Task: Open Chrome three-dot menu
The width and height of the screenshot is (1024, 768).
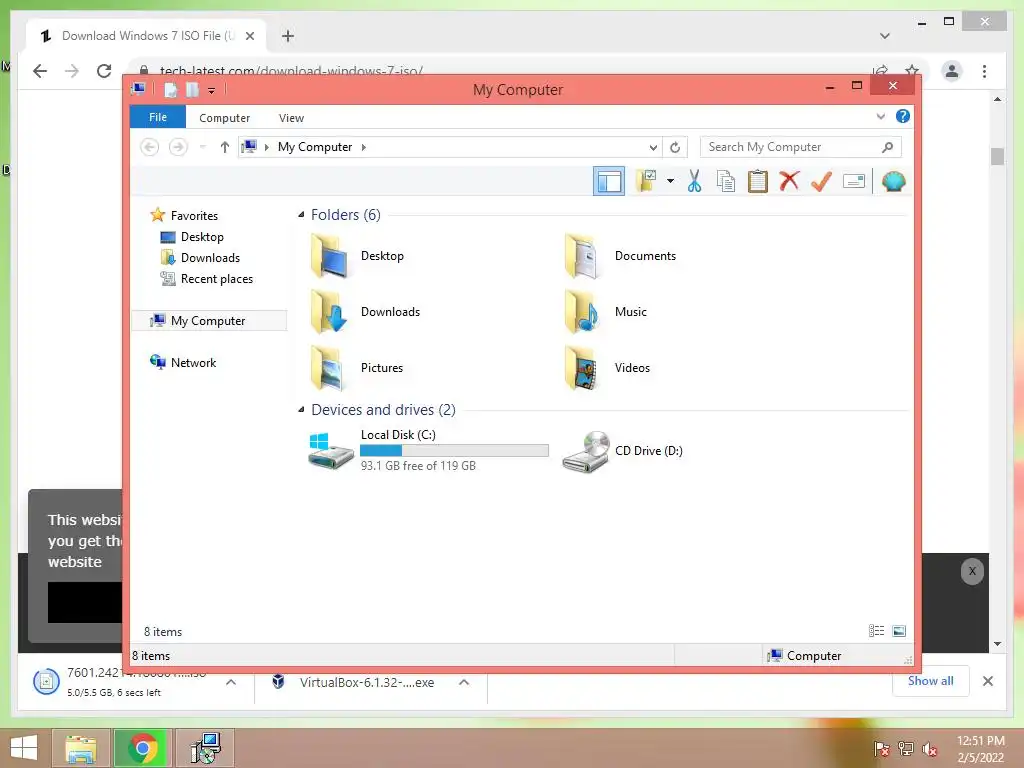Action: [984, 71]
